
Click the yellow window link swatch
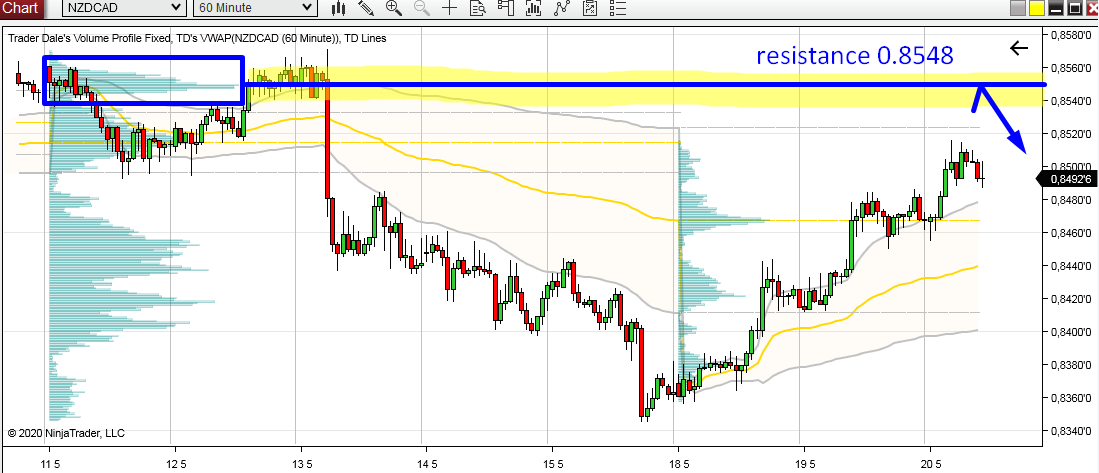[x=1037, y=9]
